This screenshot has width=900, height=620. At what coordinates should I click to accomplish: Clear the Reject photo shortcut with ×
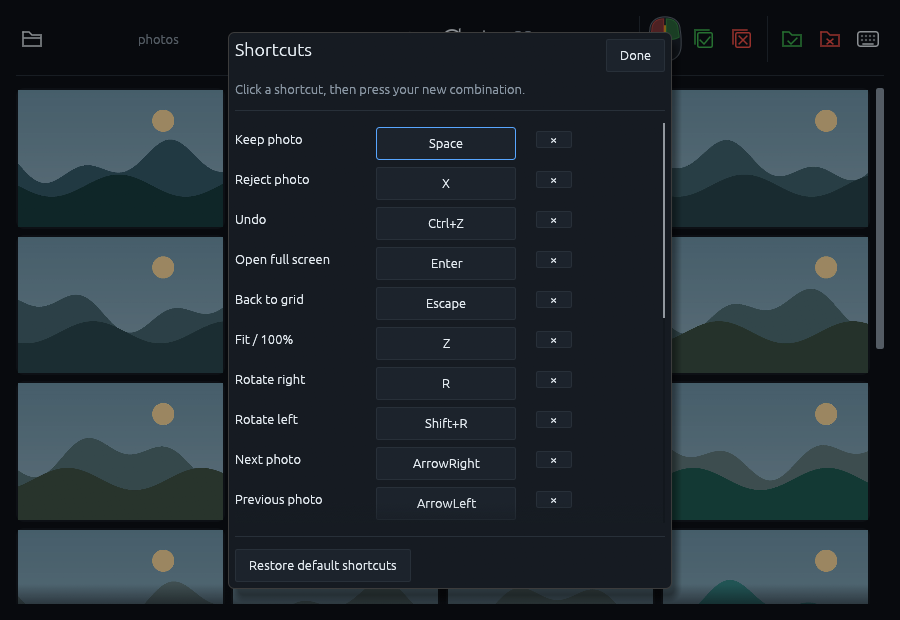[x=553, y=180]
